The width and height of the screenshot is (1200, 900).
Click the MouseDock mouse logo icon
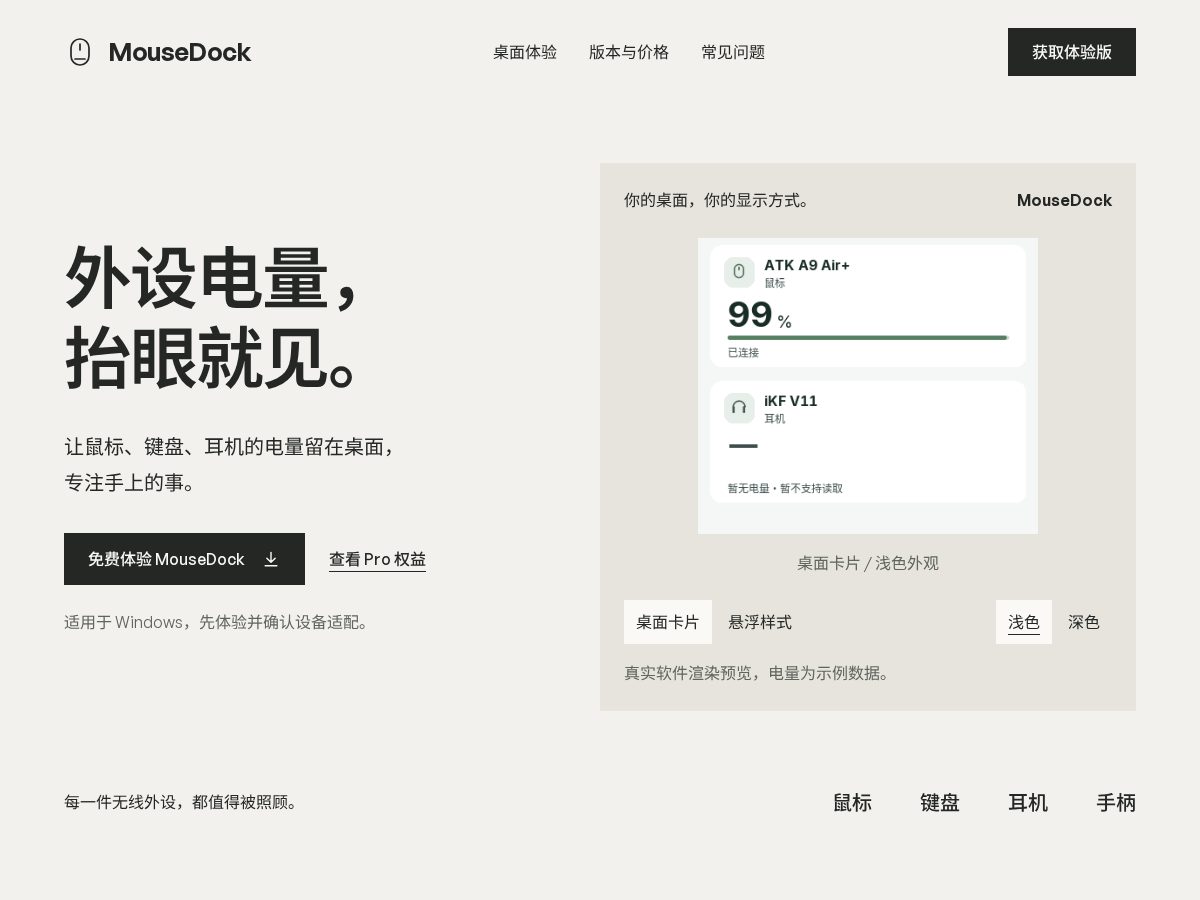pyautogui.click(x=80, y=52)
